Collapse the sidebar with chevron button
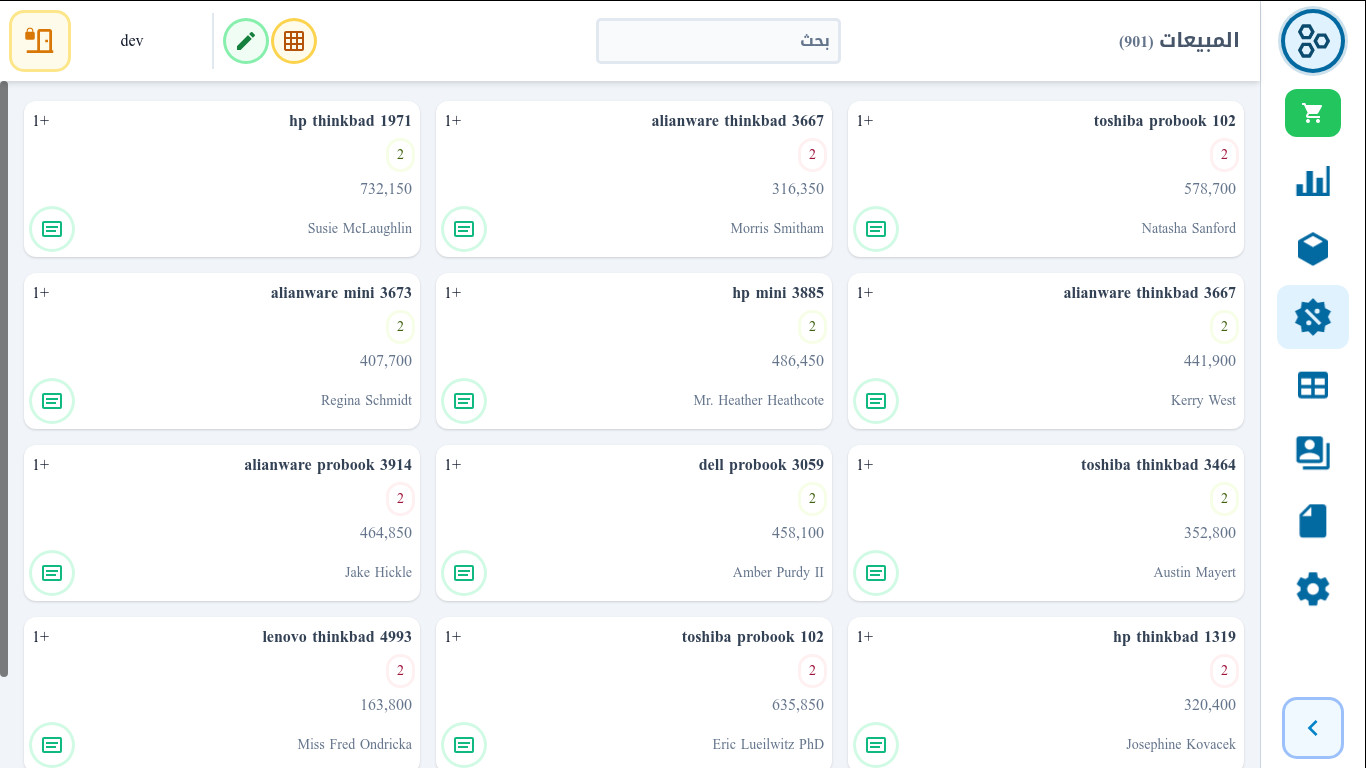 click(1312, 728)
